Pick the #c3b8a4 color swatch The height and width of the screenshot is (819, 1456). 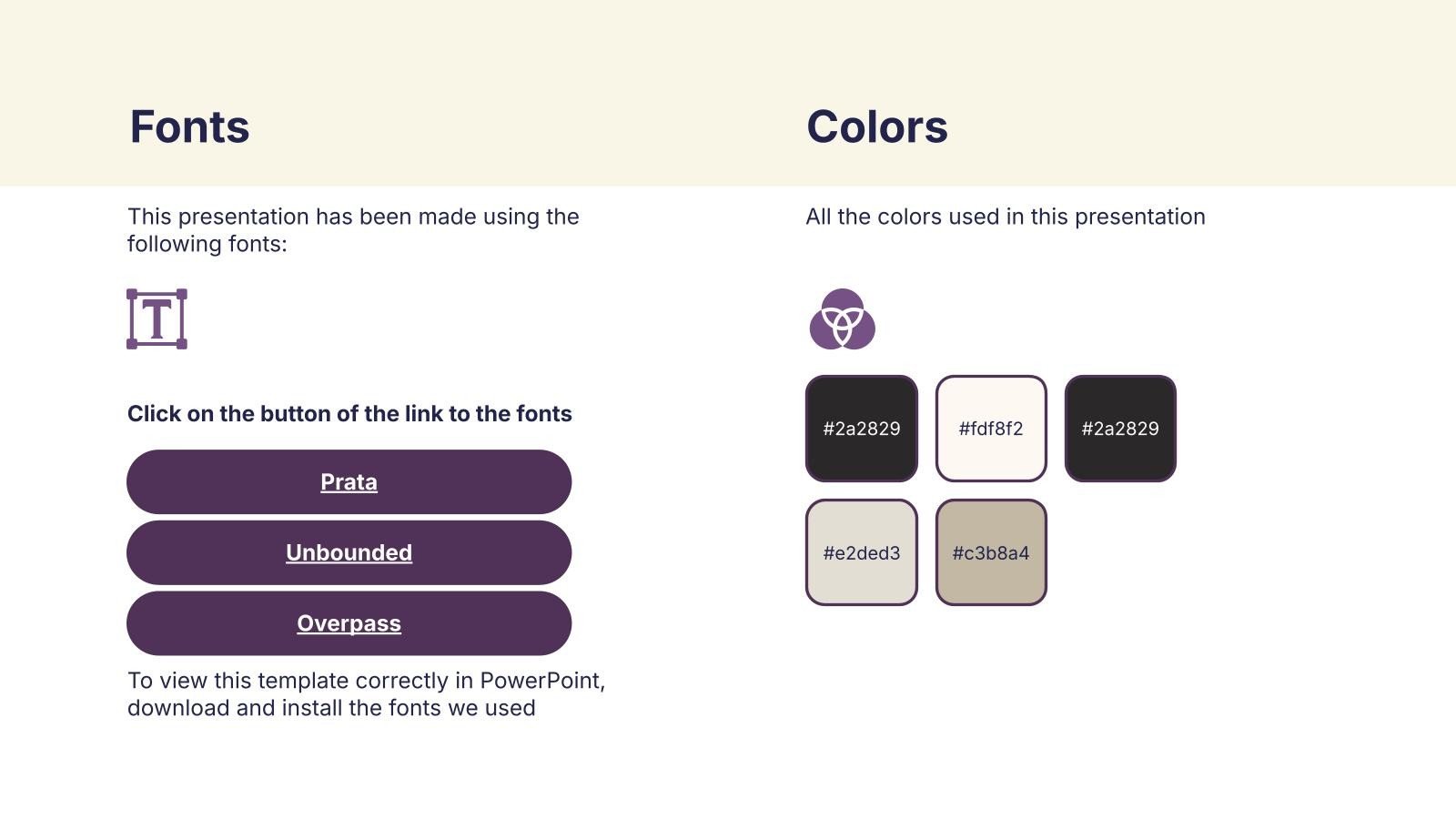991,552
